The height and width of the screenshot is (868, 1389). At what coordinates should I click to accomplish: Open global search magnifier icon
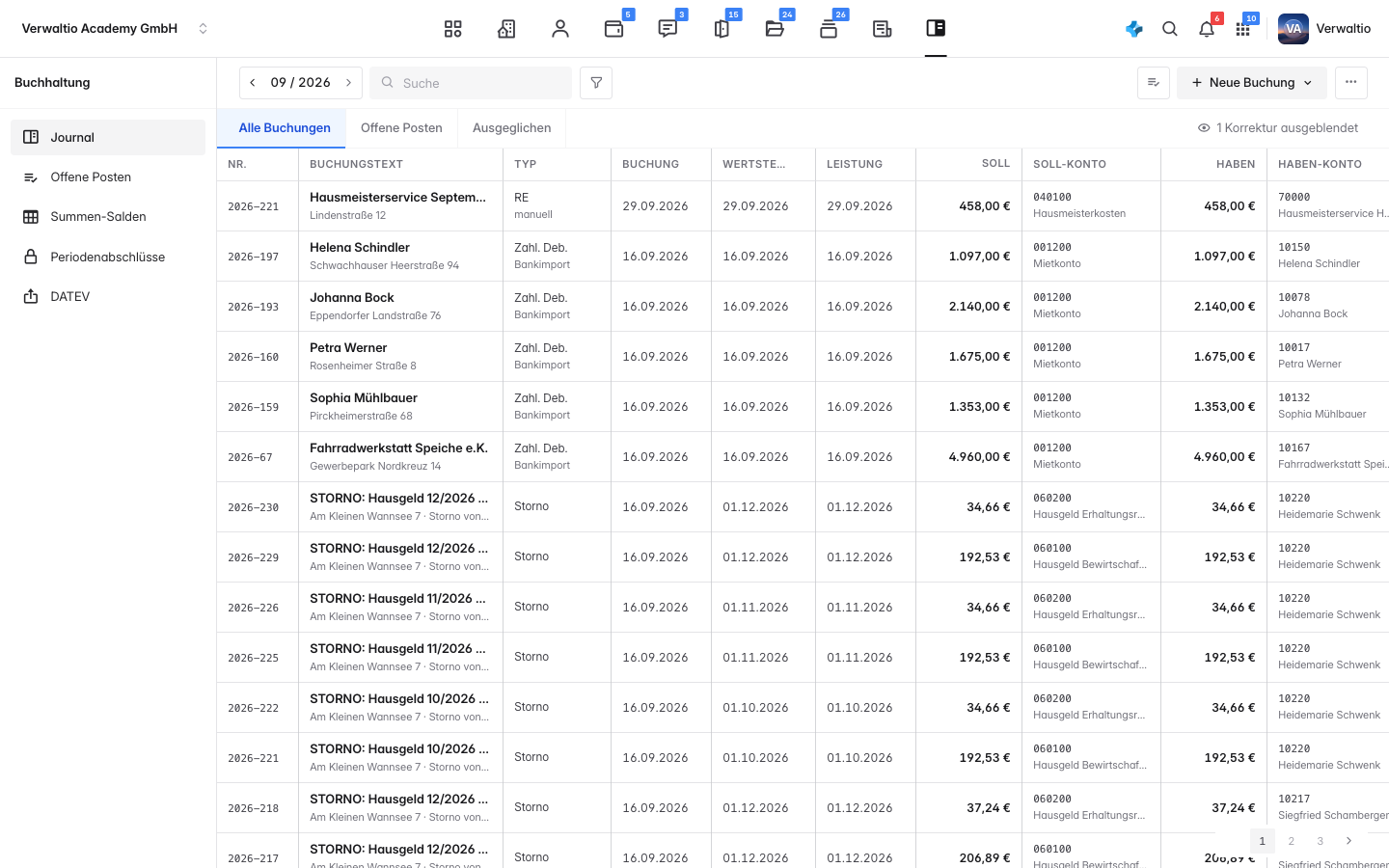1170,29
